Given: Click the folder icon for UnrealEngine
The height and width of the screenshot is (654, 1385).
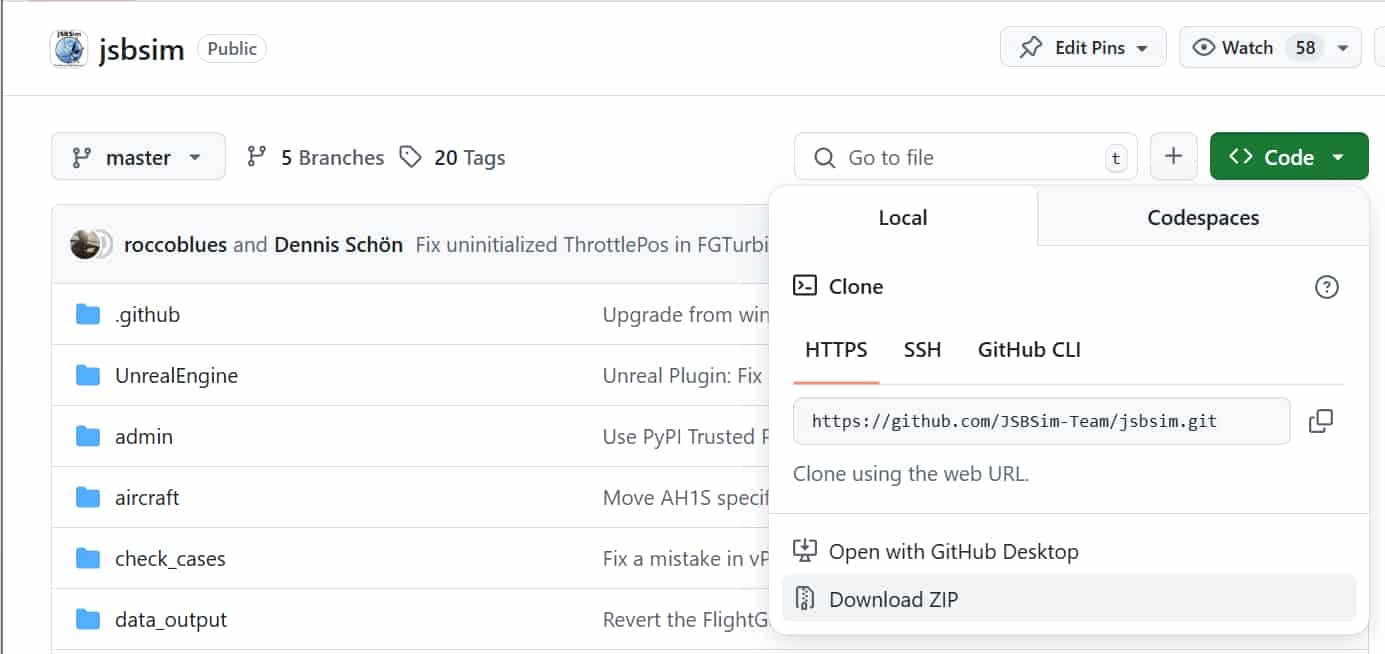Looking at the screenshot, I should coord(88,376).
